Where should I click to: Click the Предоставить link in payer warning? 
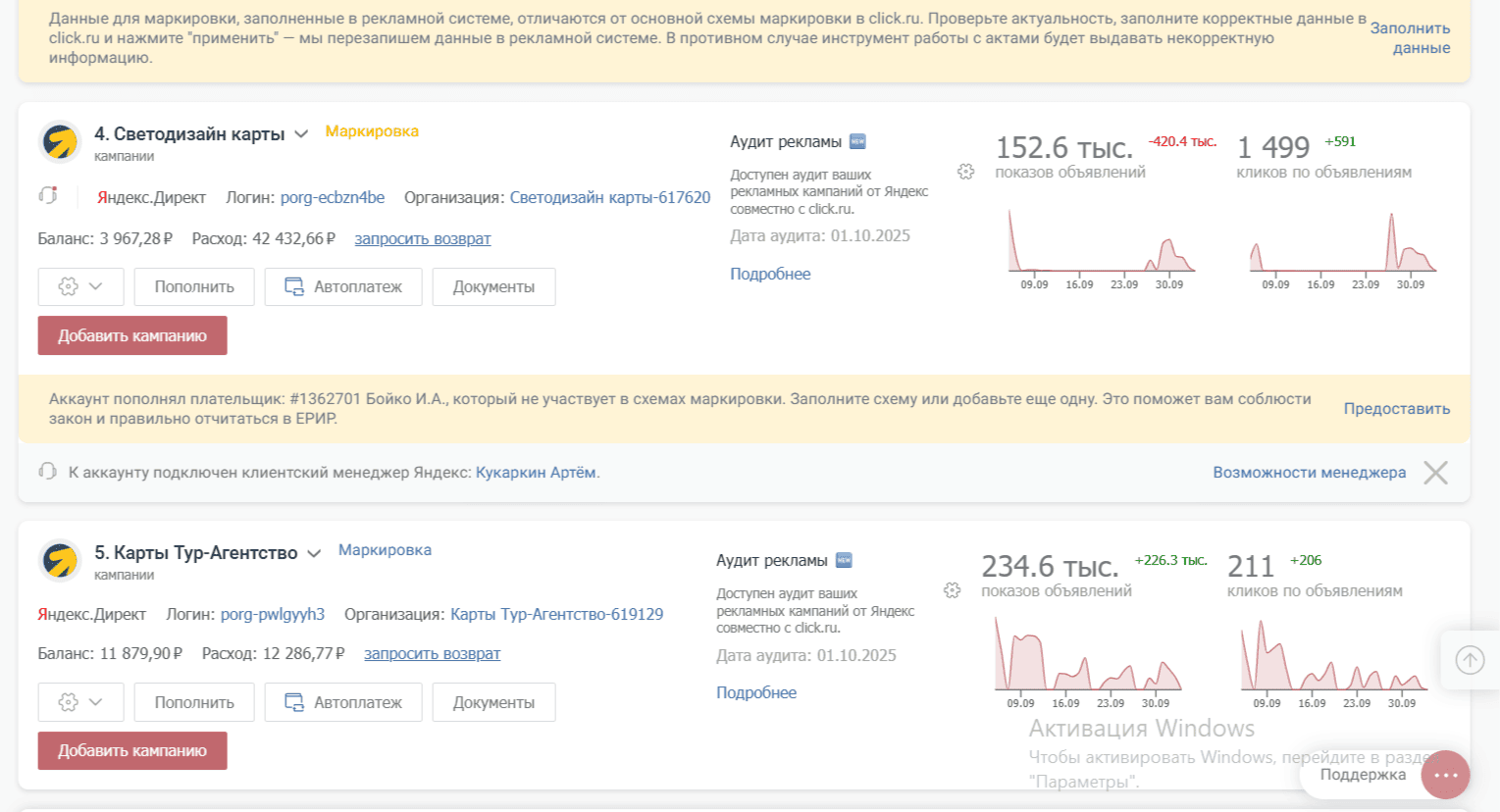click(1397, 409)
